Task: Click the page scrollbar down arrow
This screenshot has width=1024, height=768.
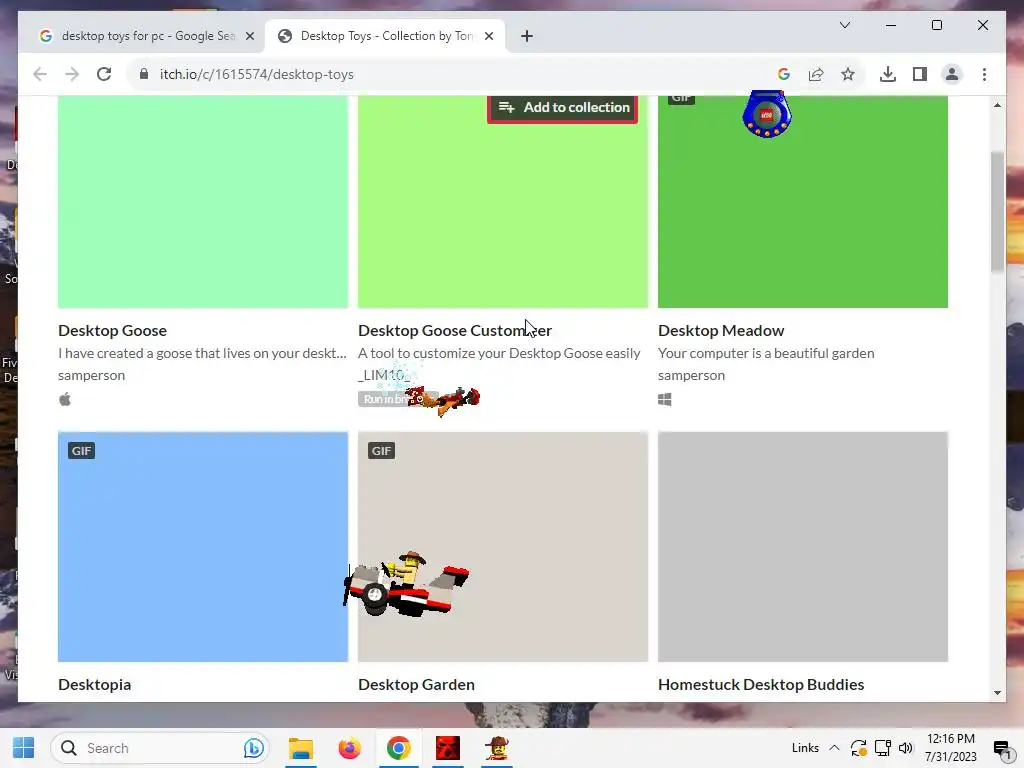Action: point(997,693)
